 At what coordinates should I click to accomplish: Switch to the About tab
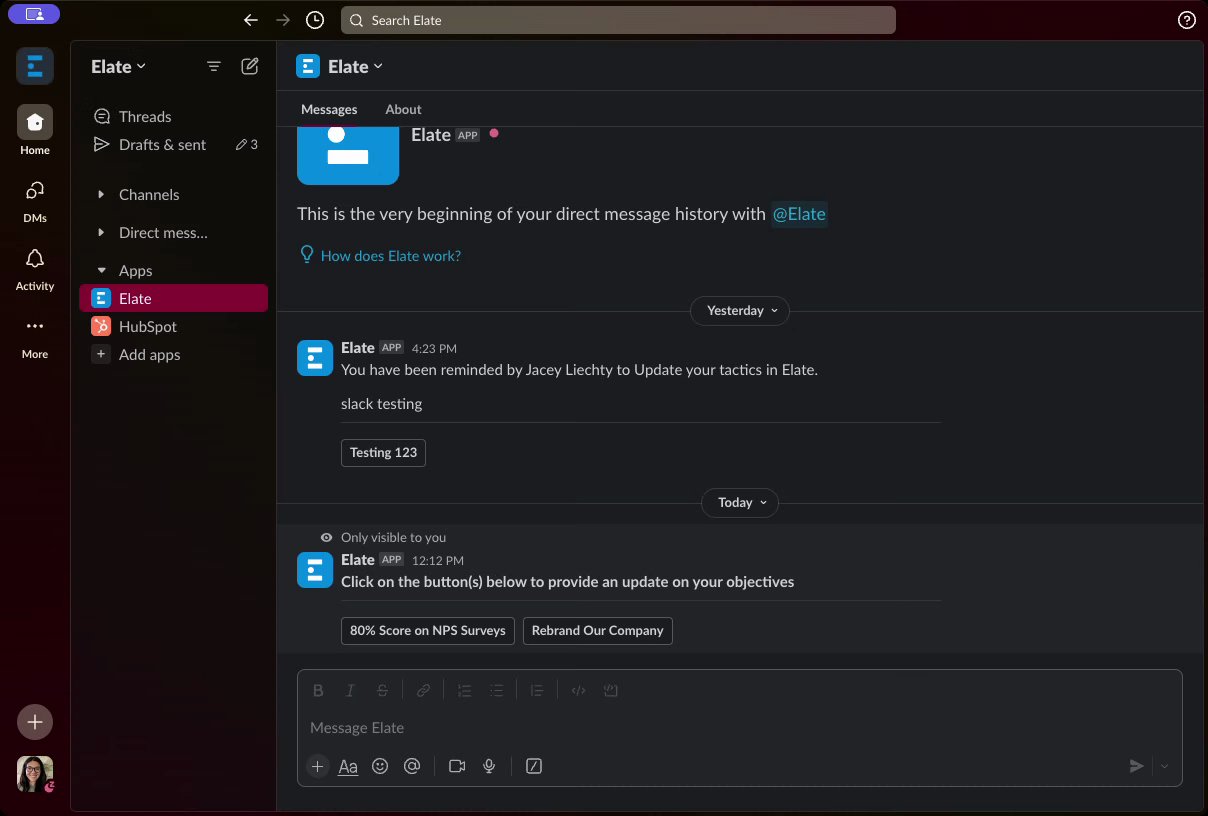coord(403,110)
